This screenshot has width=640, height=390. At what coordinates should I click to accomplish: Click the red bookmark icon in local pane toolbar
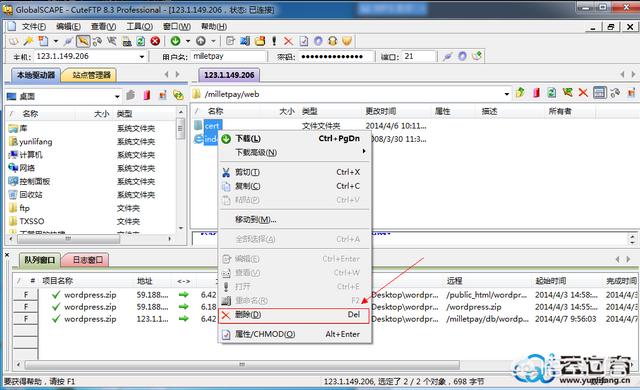click(x=147, y=95)
